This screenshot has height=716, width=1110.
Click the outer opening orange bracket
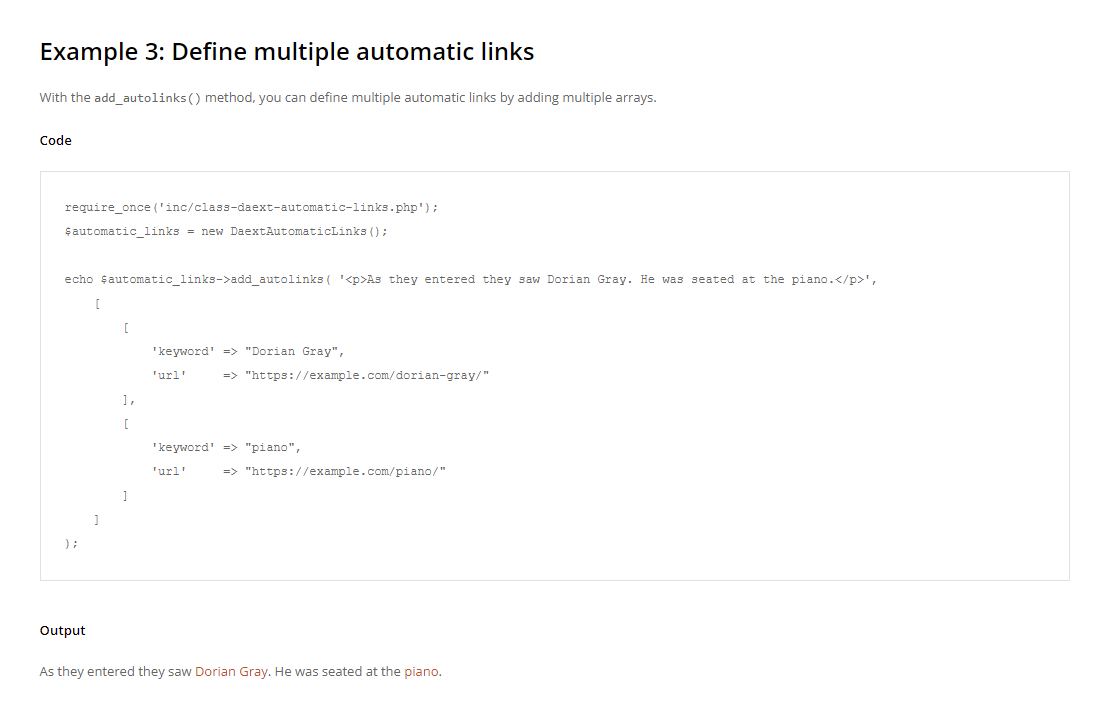(x=96, y=303)
